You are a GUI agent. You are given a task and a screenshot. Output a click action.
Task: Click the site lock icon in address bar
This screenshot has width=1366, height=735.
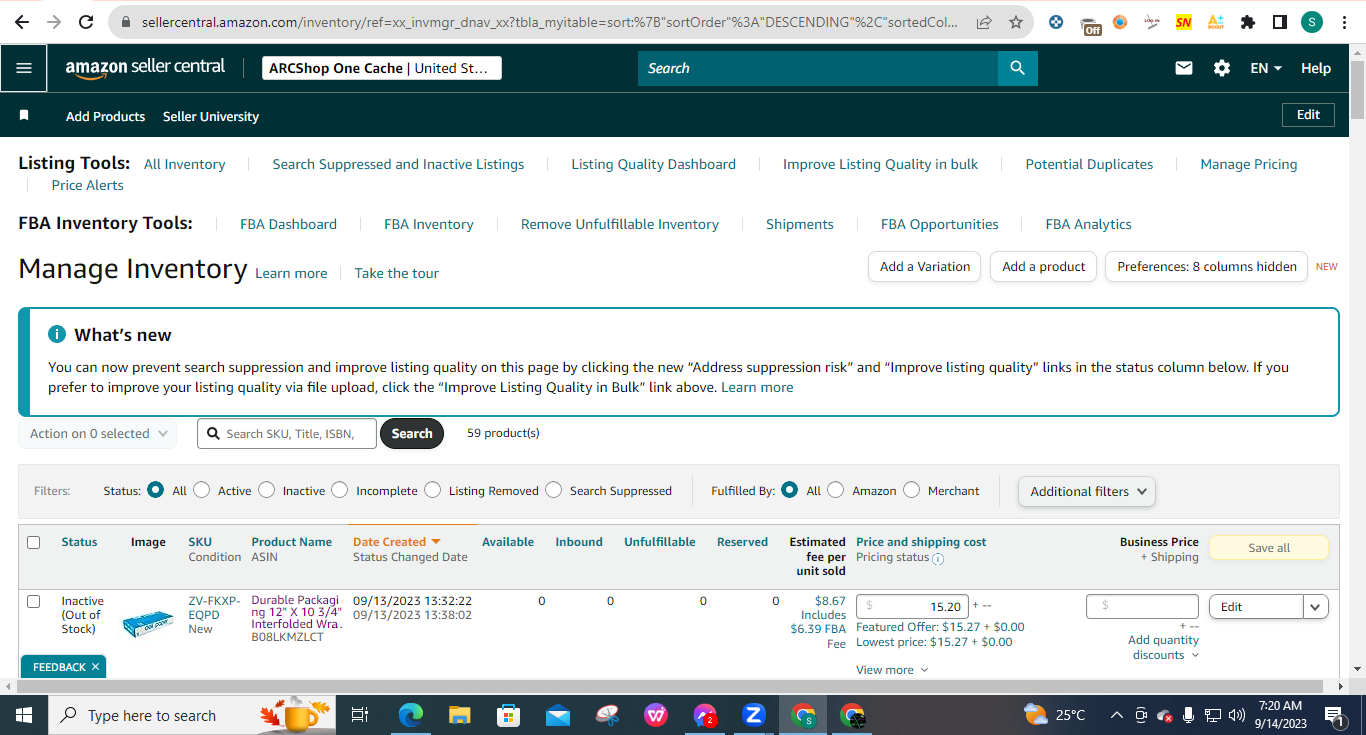click(x=125, y=22)
